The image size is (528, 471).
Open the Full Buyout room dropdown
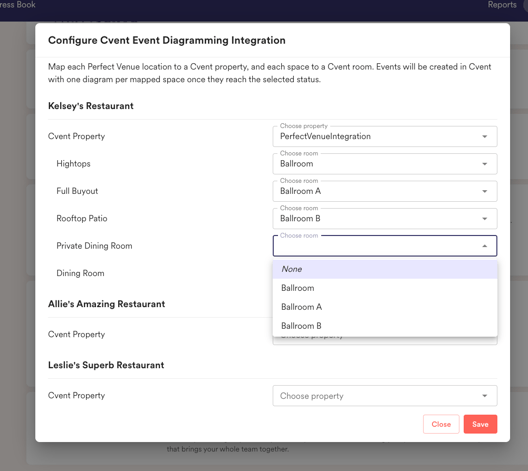pyautogui.click(x=385, y=191)
